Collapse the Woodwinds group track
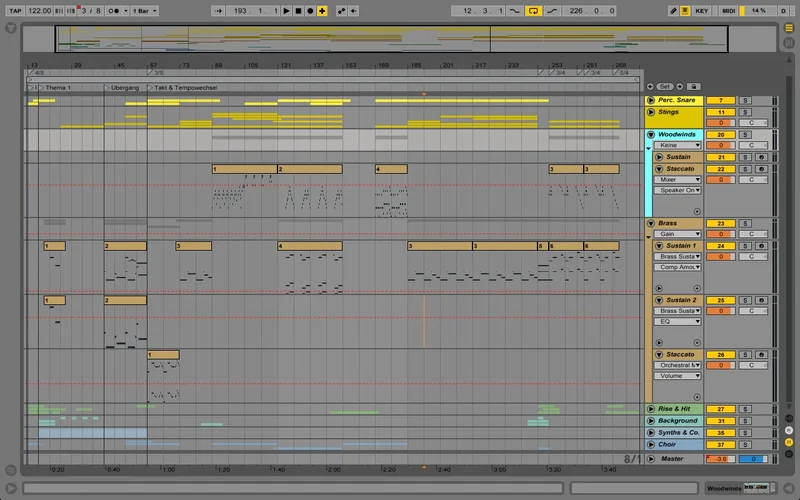The height and width of the screenshot is (500, 800). [x=651, y=135]
